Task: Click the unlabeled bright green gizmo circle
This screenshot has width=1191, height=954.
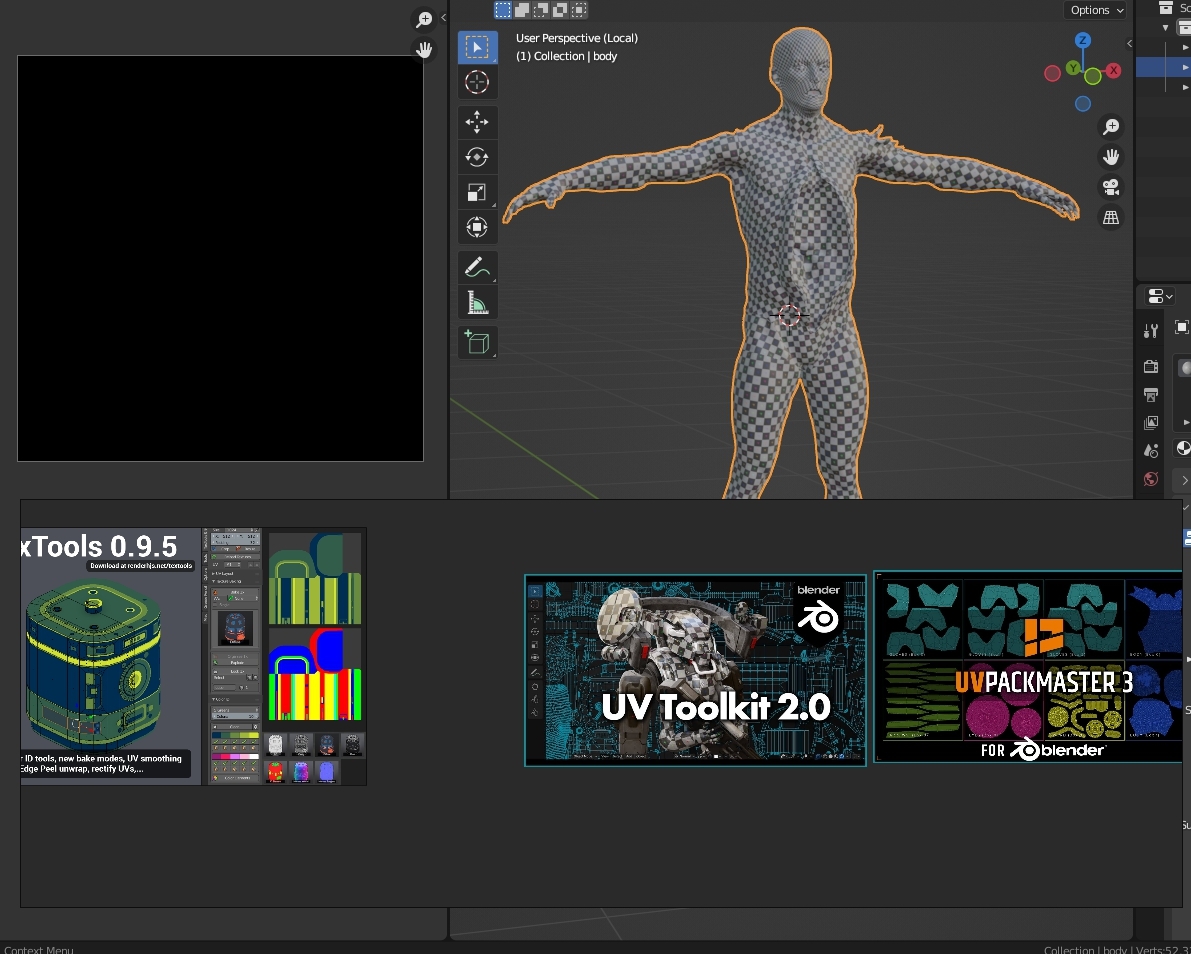Action: [x=1093, y=76]
